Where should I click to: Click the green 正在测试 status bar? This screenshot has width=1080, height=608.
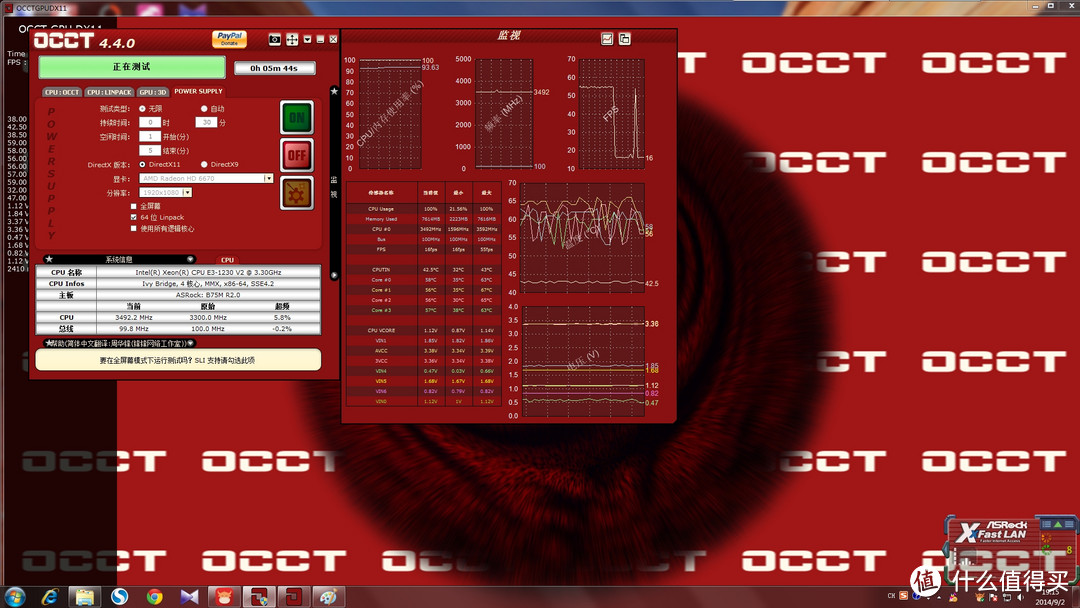tap(132, 67)
